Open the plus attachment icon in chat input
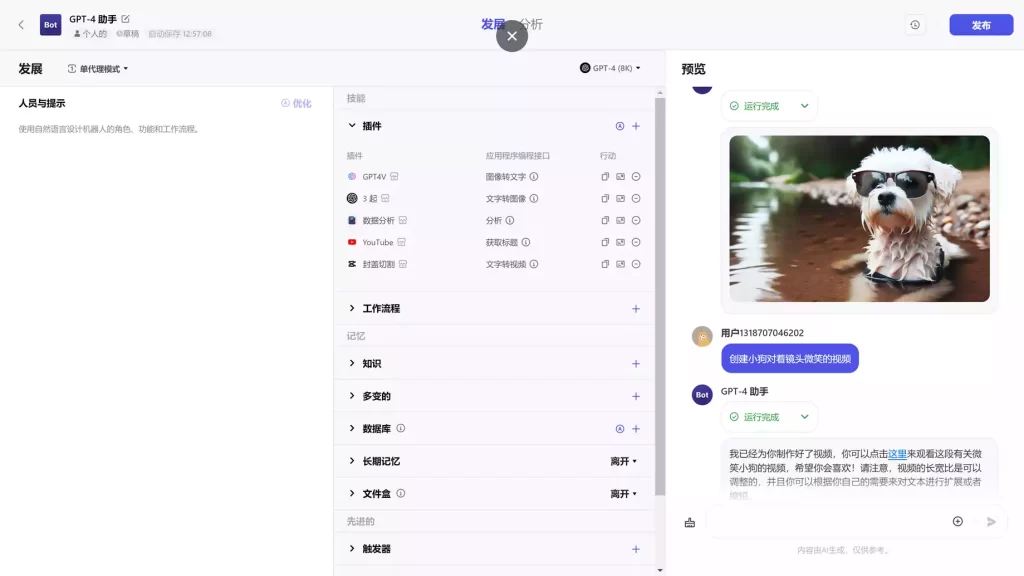 coord(957,521)
